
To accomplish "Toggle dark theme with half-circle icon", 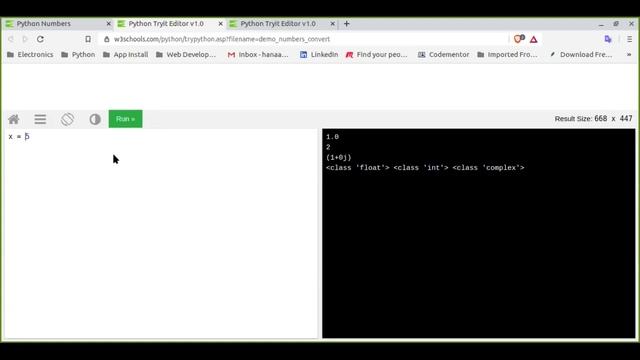I will (x=95, y=119).
